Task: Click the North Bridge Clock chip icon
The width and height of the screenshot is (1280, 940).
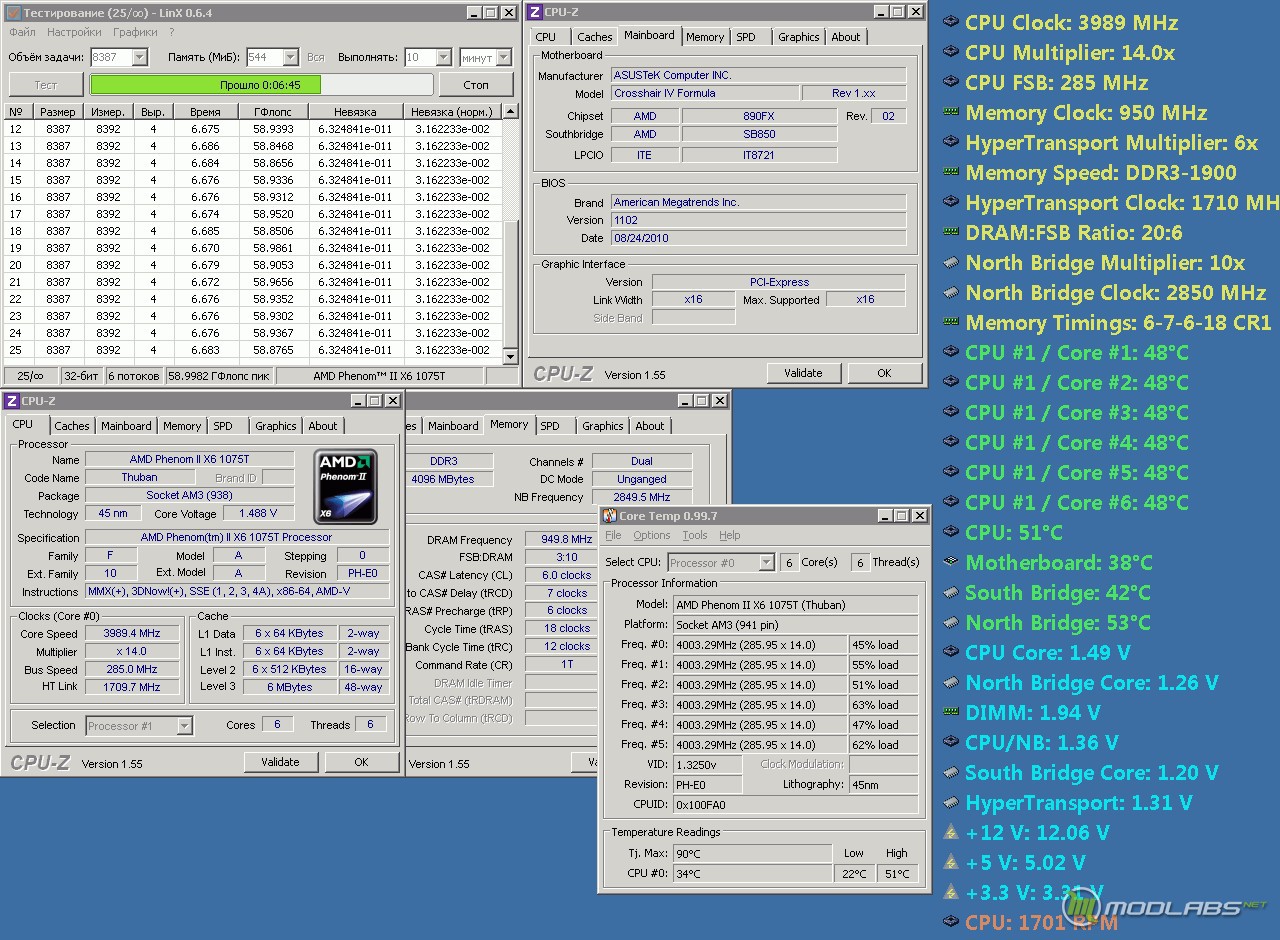Action: [952, 293]
